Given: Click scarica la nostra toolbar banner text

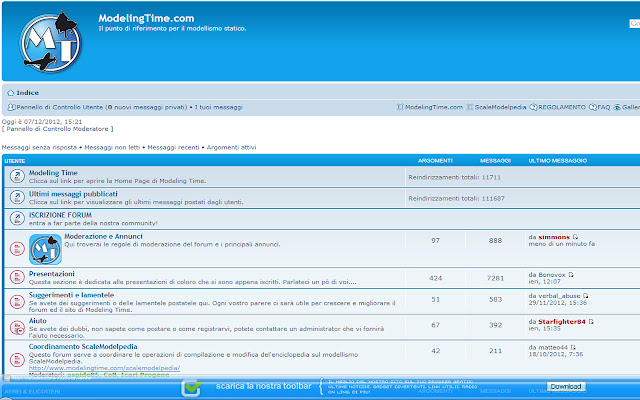Looking at the screenshot, I should coord(263,386).
